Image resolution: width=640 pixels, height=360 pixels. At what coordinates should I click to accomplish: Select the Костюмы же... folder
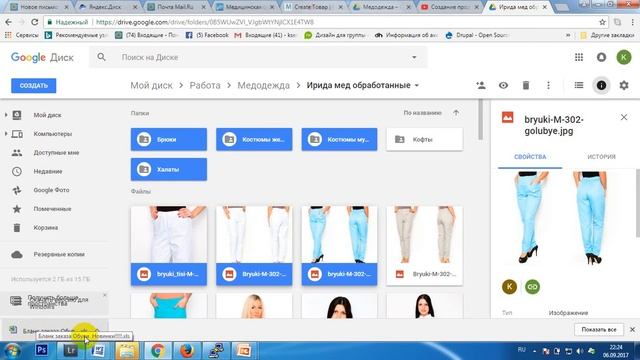click(x=254, y=139)
